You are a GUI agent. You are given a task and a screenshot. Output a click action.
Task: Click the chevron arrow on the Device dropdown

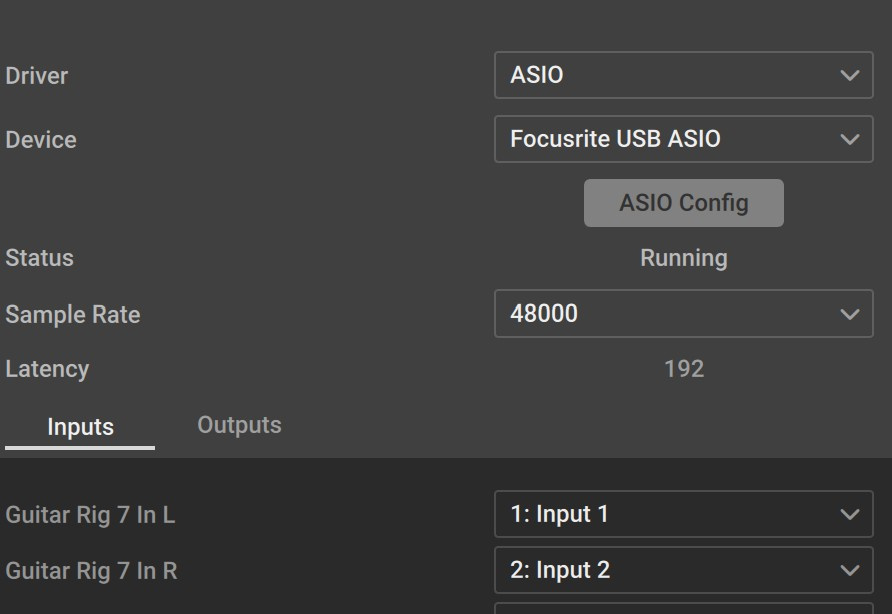(x=850, y=139)
